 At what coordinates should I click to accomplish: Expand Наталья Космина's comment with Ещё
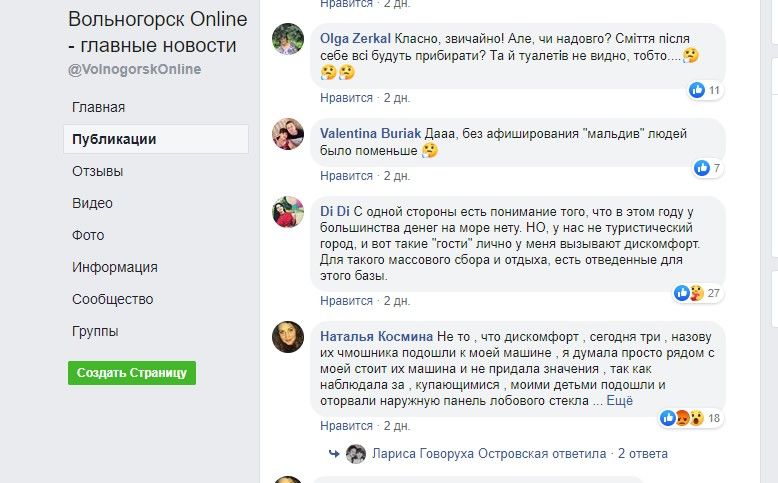pos(620,401)
